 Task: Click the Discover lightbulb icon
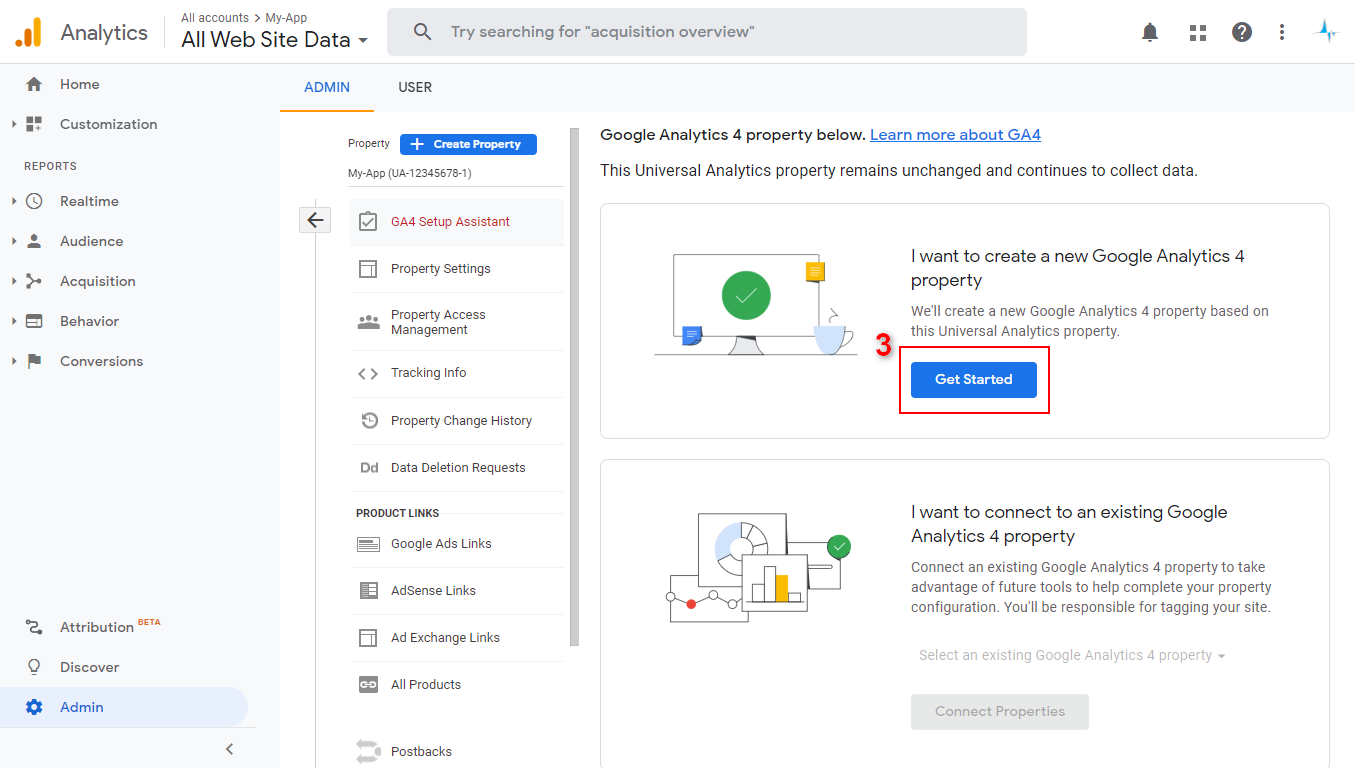pos(34,667)
